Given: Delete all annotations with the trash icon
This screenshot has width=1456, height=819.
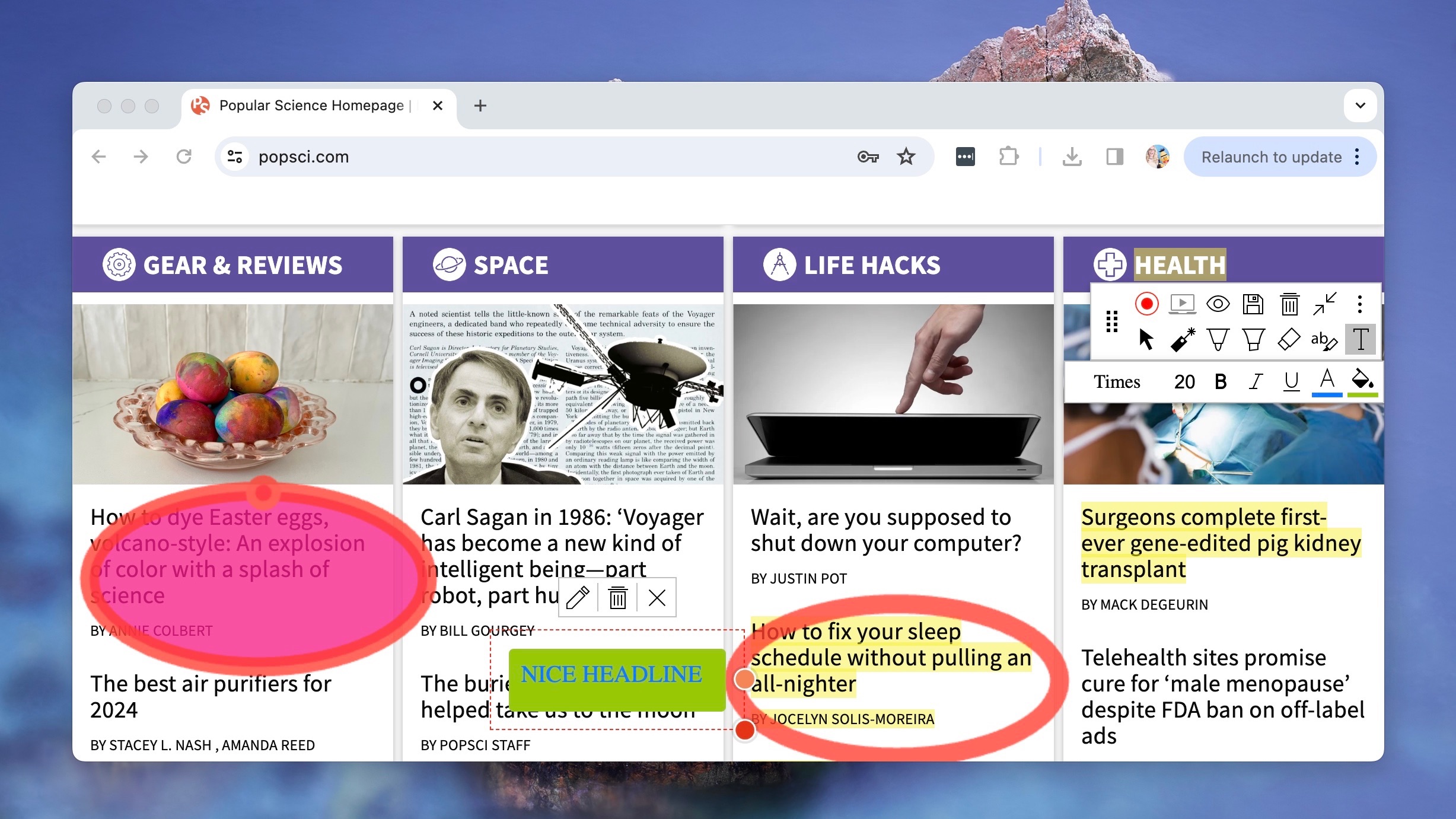Looking at the screenshot, I should [1289, 304].
